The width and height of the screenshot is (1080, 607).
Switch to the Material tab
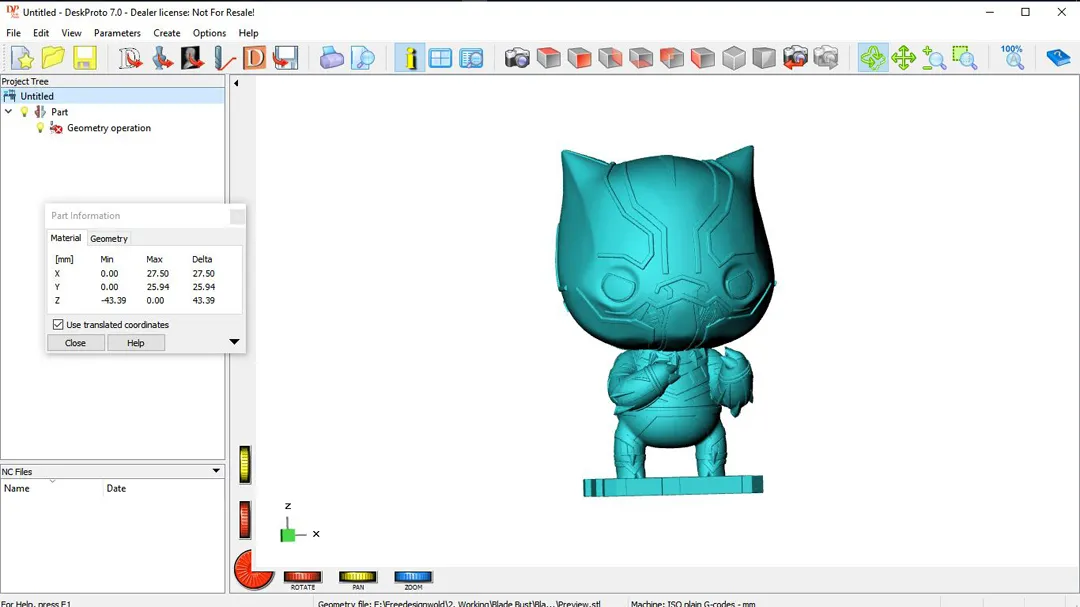tap(65, 238)
